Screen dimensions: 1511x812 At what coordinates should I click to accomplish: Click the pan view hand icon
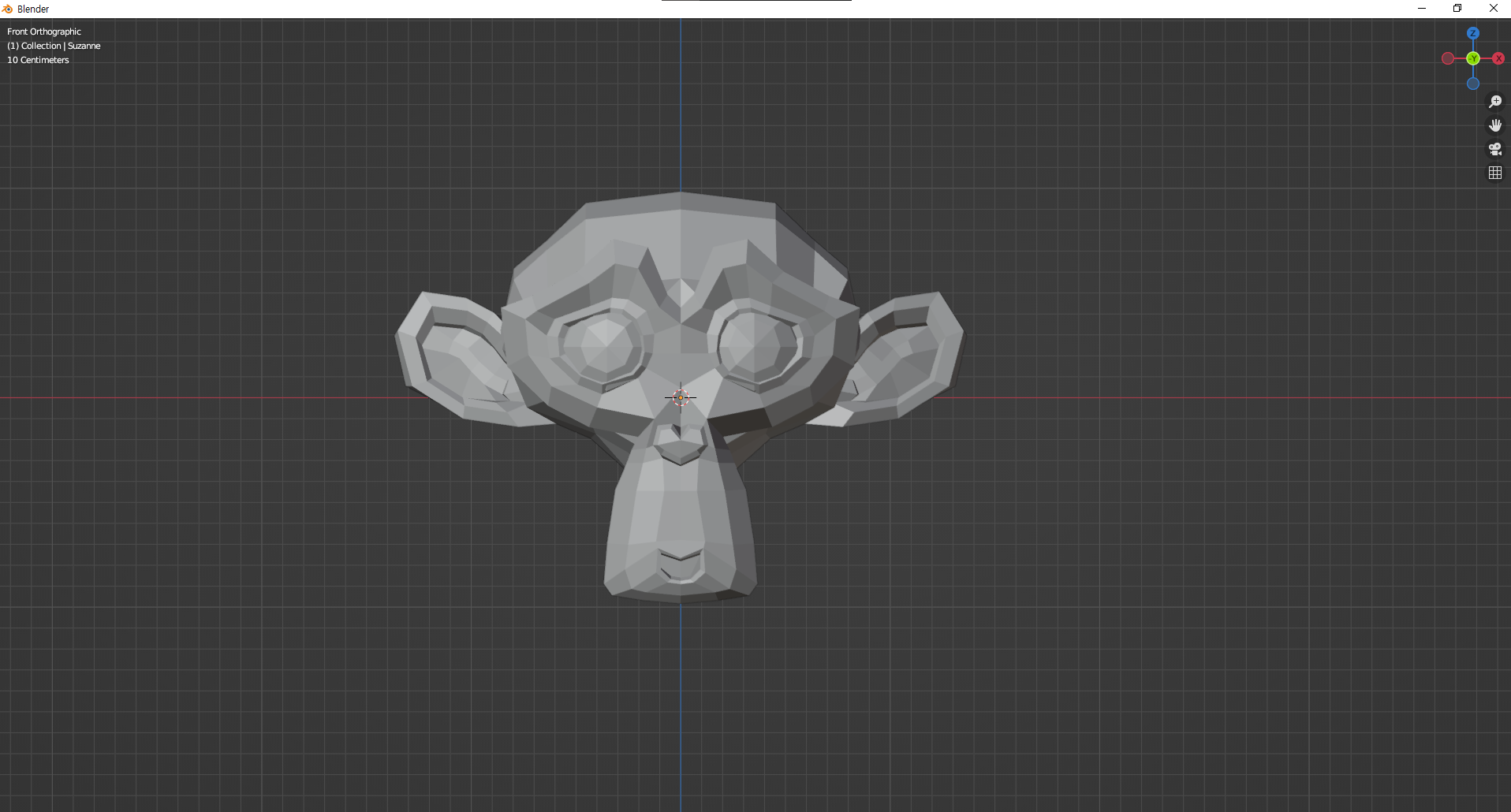click(x=1494, y=125)
